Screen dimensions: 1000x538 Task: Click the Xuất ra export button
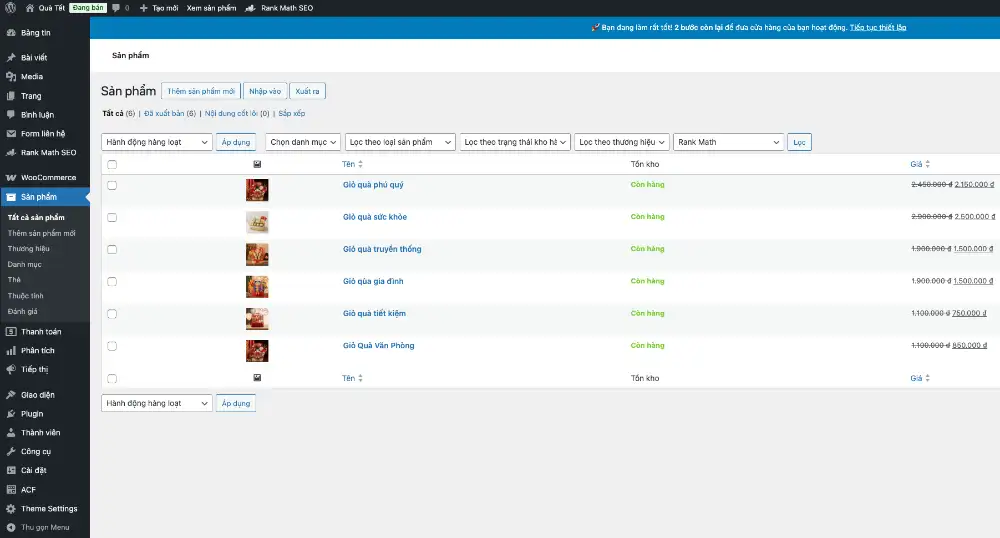coord(307,91)
